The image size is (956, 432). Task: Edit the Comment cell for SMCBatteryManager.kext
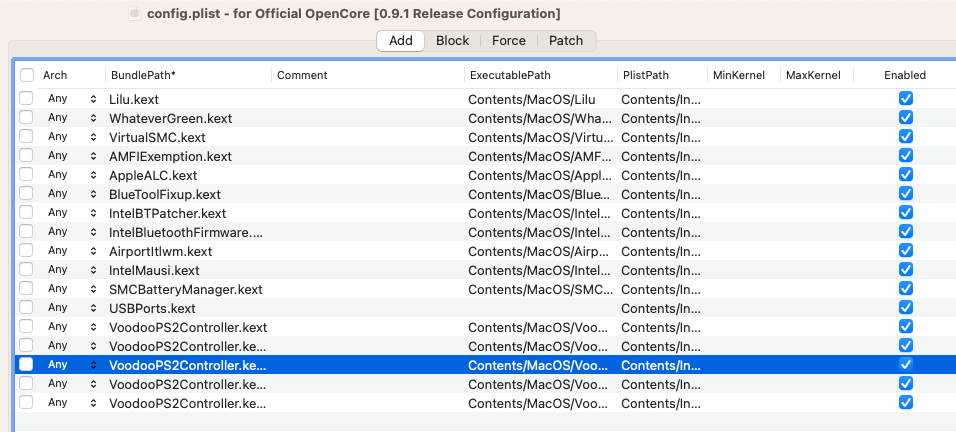pyautogui.click(x=367, y=289)
